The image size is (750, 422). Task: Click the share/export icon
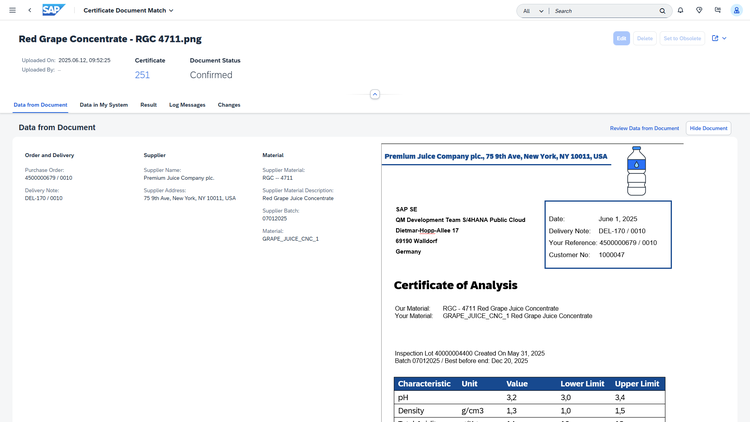click(x=715, y=38)
